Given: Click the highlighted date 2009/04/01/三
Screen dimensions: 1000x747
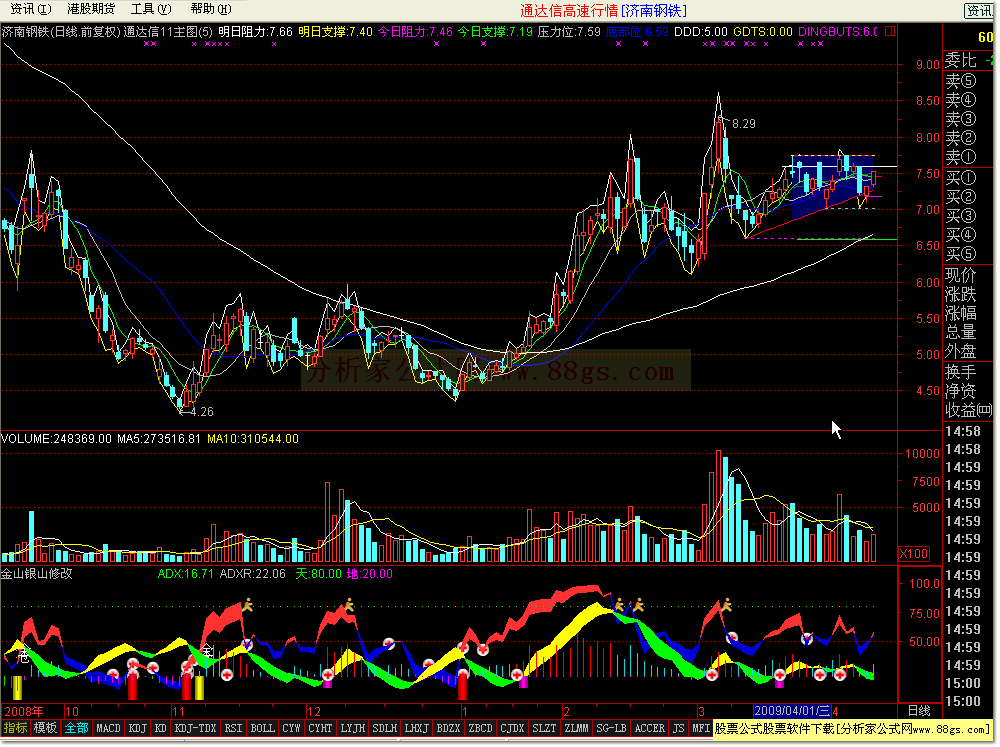Looking at the screenshot, I should point(792,711).
